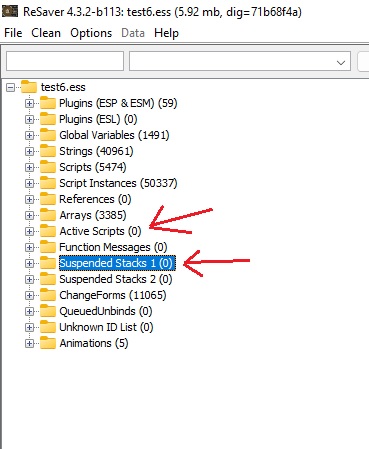
Task: Expand the References node
Action: point(29,200)
